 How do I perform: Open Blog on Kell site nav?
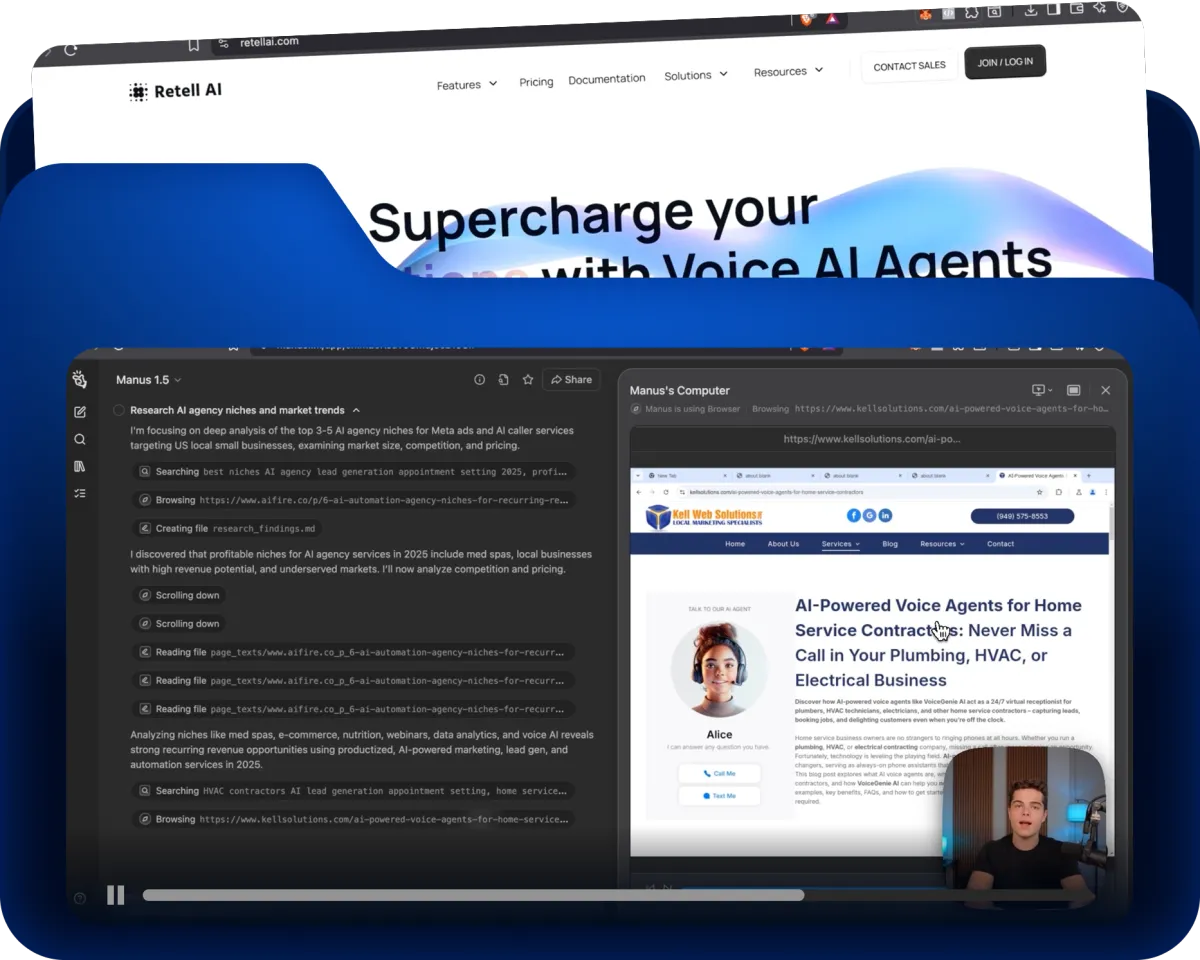coord(890,544)
